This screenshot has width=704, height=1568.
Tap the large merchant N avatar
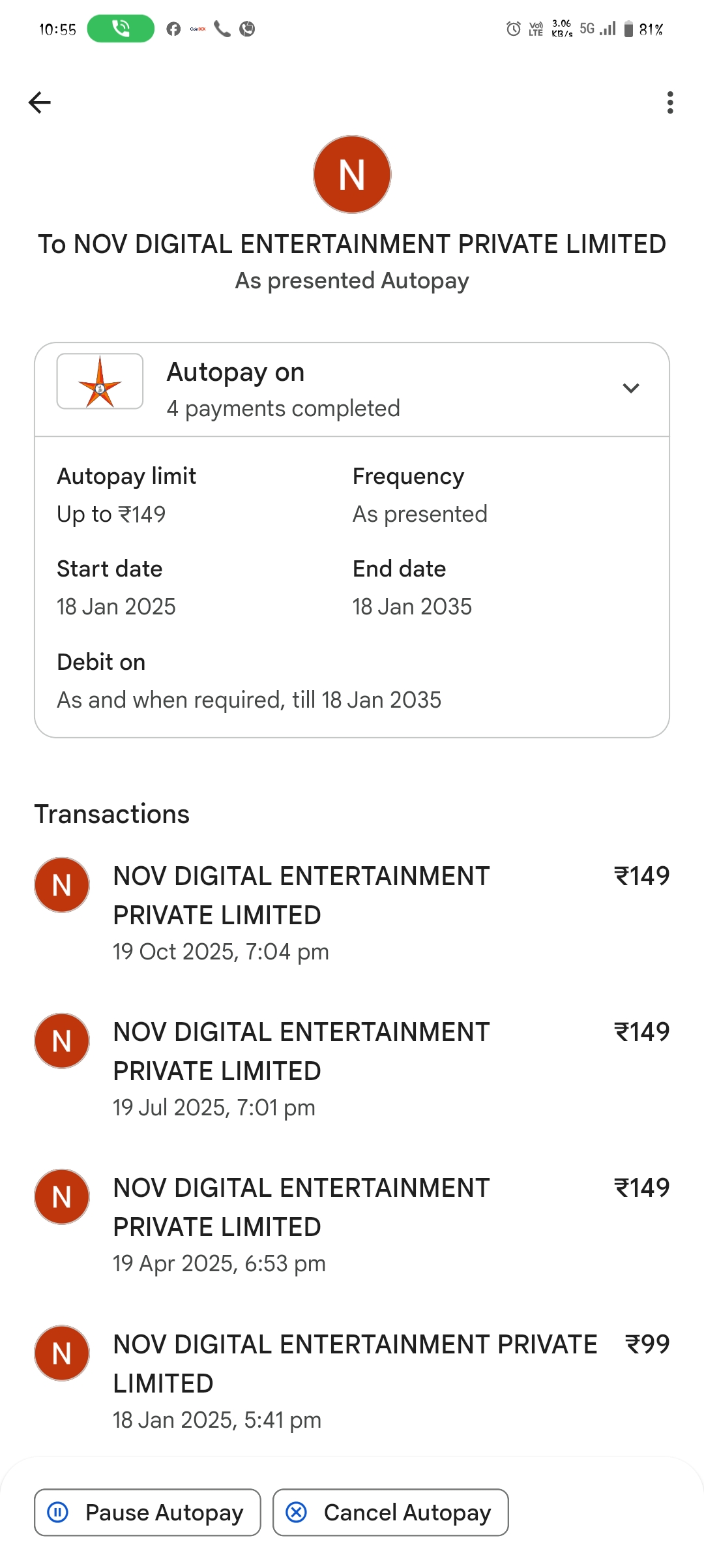click(x=352, y=174)
